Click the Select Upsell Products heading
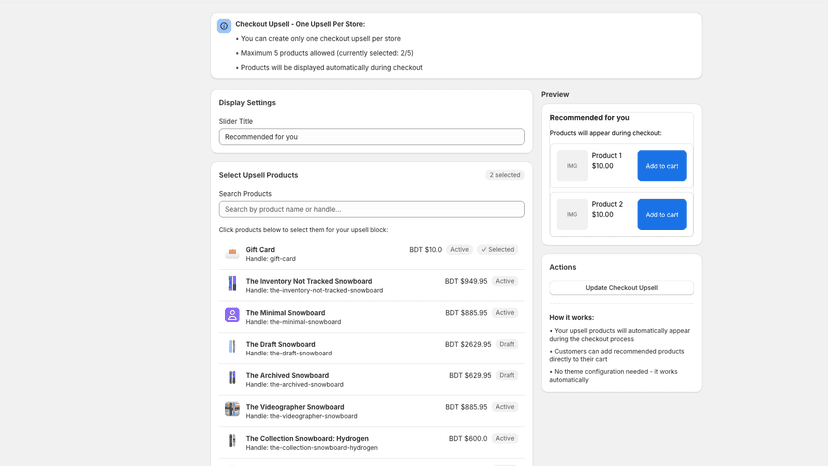Image resolution: width=828 pixels, height=466 pixels. tap(258, 175)
